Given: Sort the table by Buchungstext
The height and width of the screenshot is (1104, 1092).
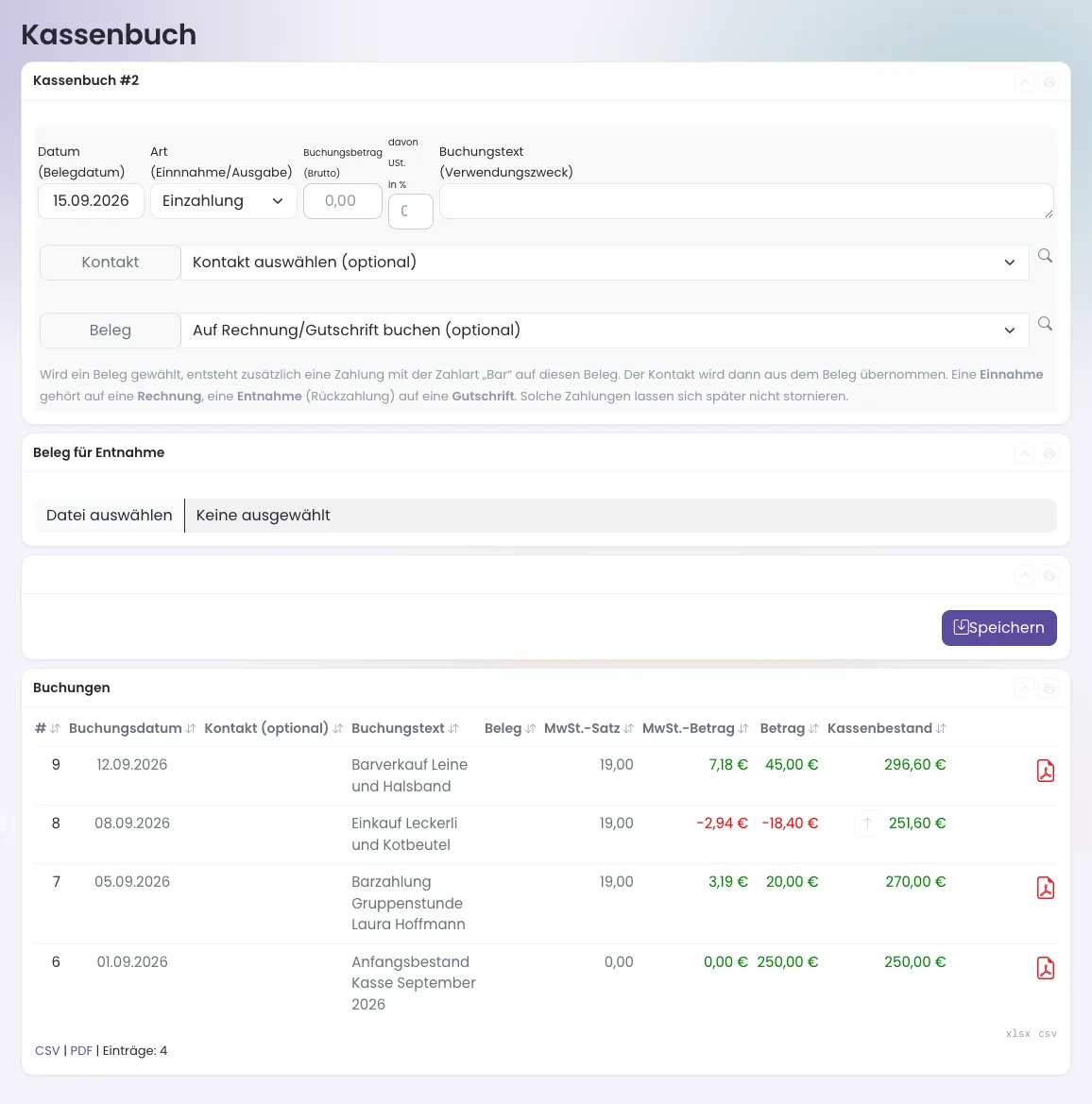Looking at the screenshot, I should pyautogui.click(x=405, y=729).
